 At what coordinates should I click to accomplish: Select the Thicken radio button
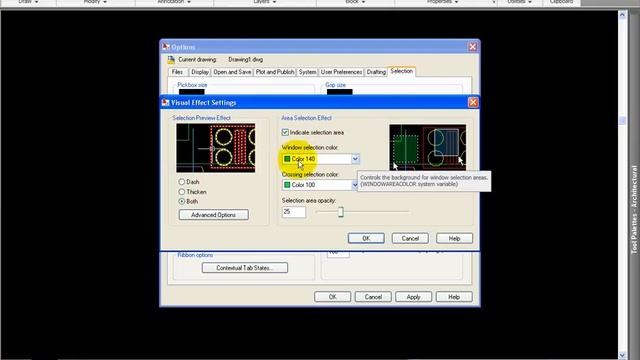click(x=182, y=191)
